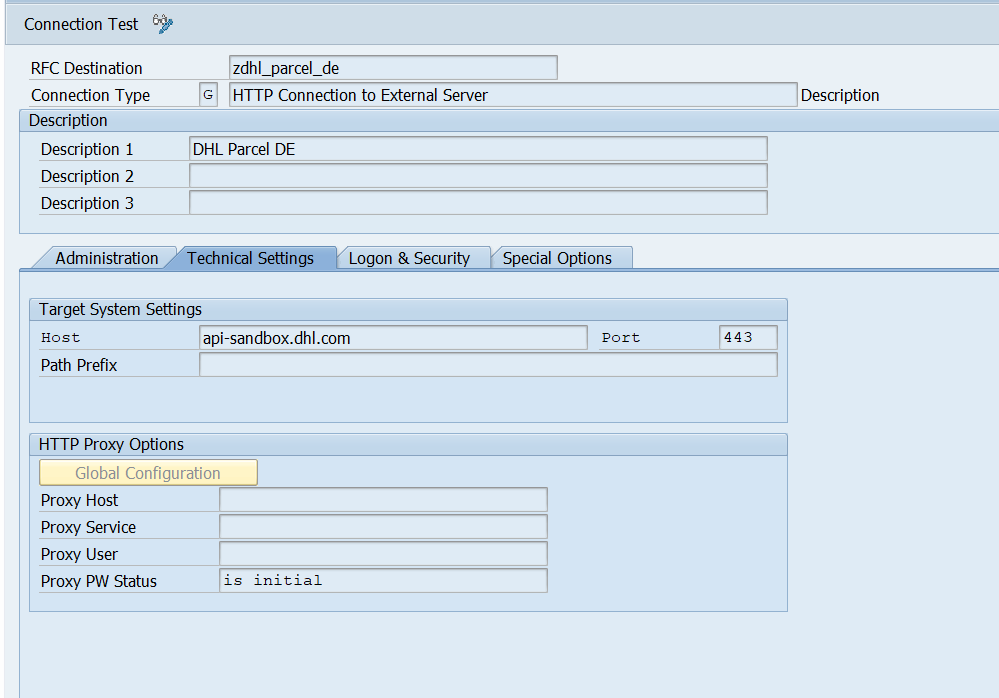Select the HTTP Connection to External Server field

point(512,95)
